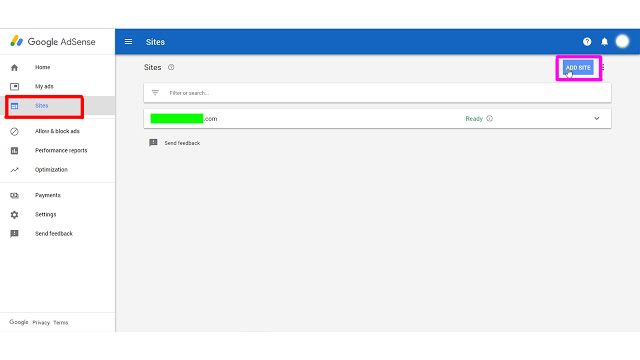Open the three-dot more options menu
Image resolution: width=640 pixels, height=360 pixels.
[603, 67]
